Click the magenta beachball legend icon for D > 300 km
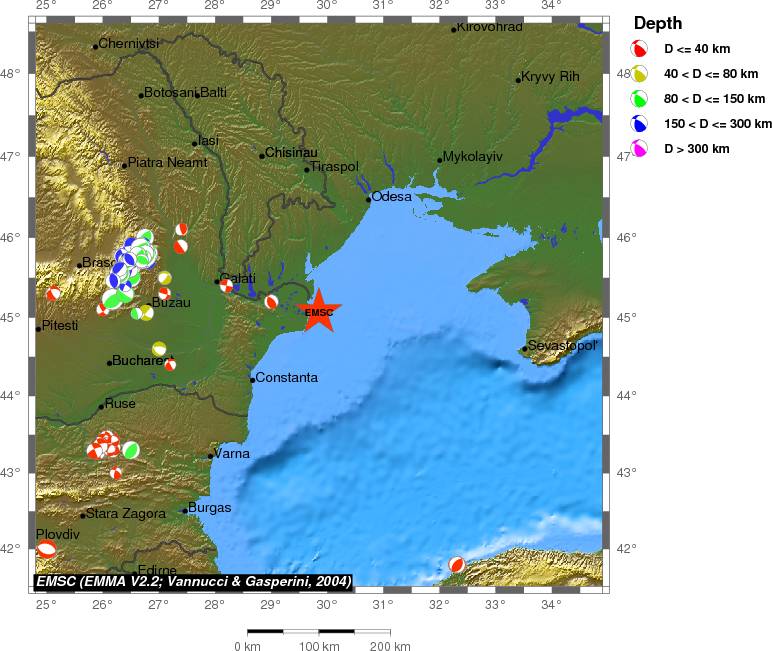The height and width of the screenshot is (651, 772). [x=639, y=149]
